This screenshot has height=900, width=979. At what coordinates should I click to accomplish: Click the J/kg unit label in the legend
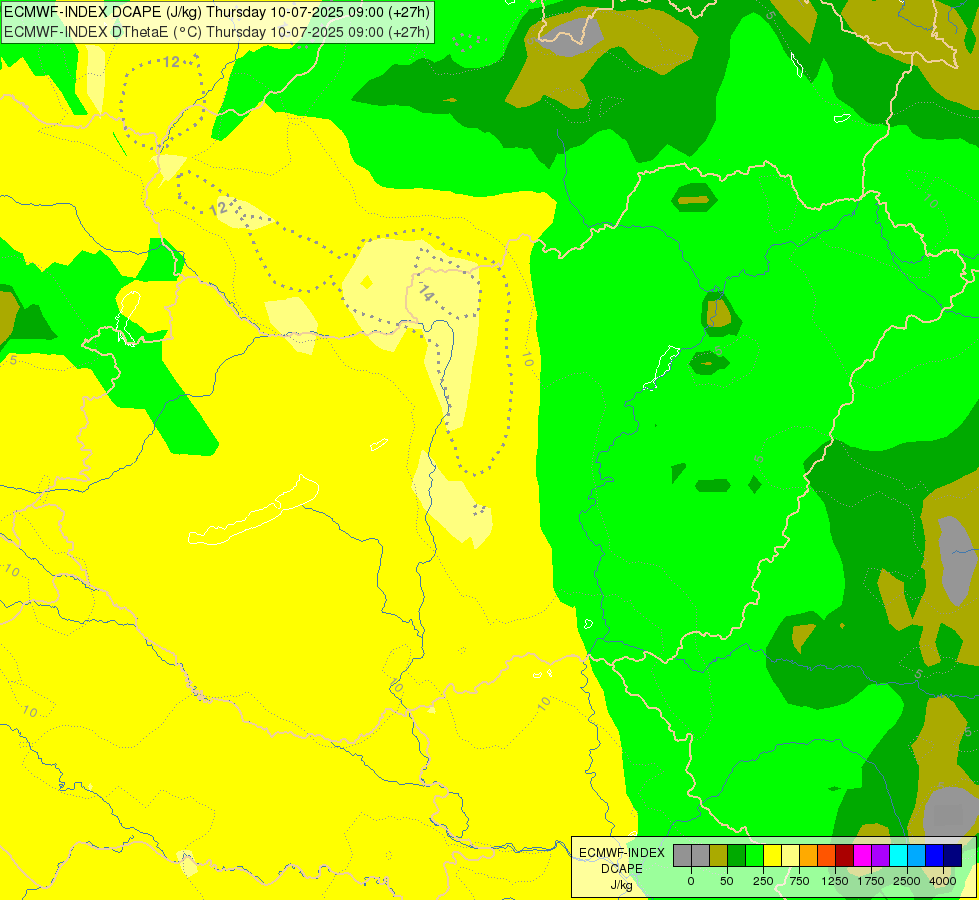[x=621, y=885]
